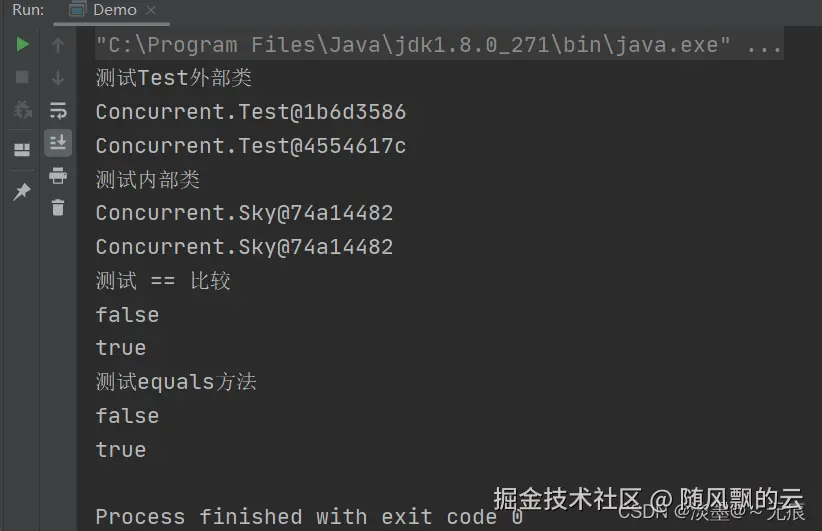The height and width of the screenshot is (531, 822).
Task: Click the Stop process square icon
Action: [22, 77]
